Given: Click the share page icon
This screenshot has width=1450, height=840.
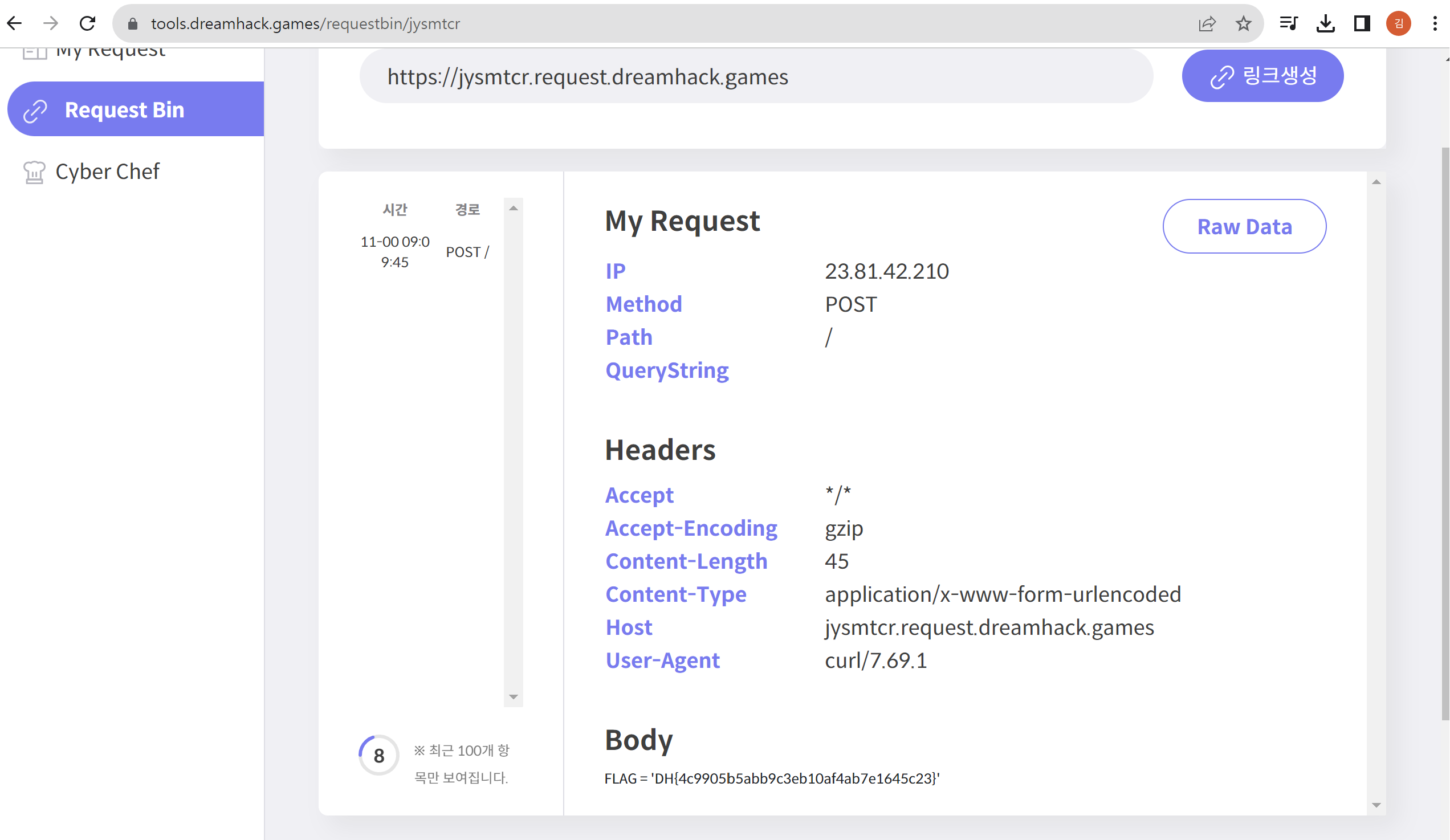Looking at the screenshot, I should pos(1207,23).
